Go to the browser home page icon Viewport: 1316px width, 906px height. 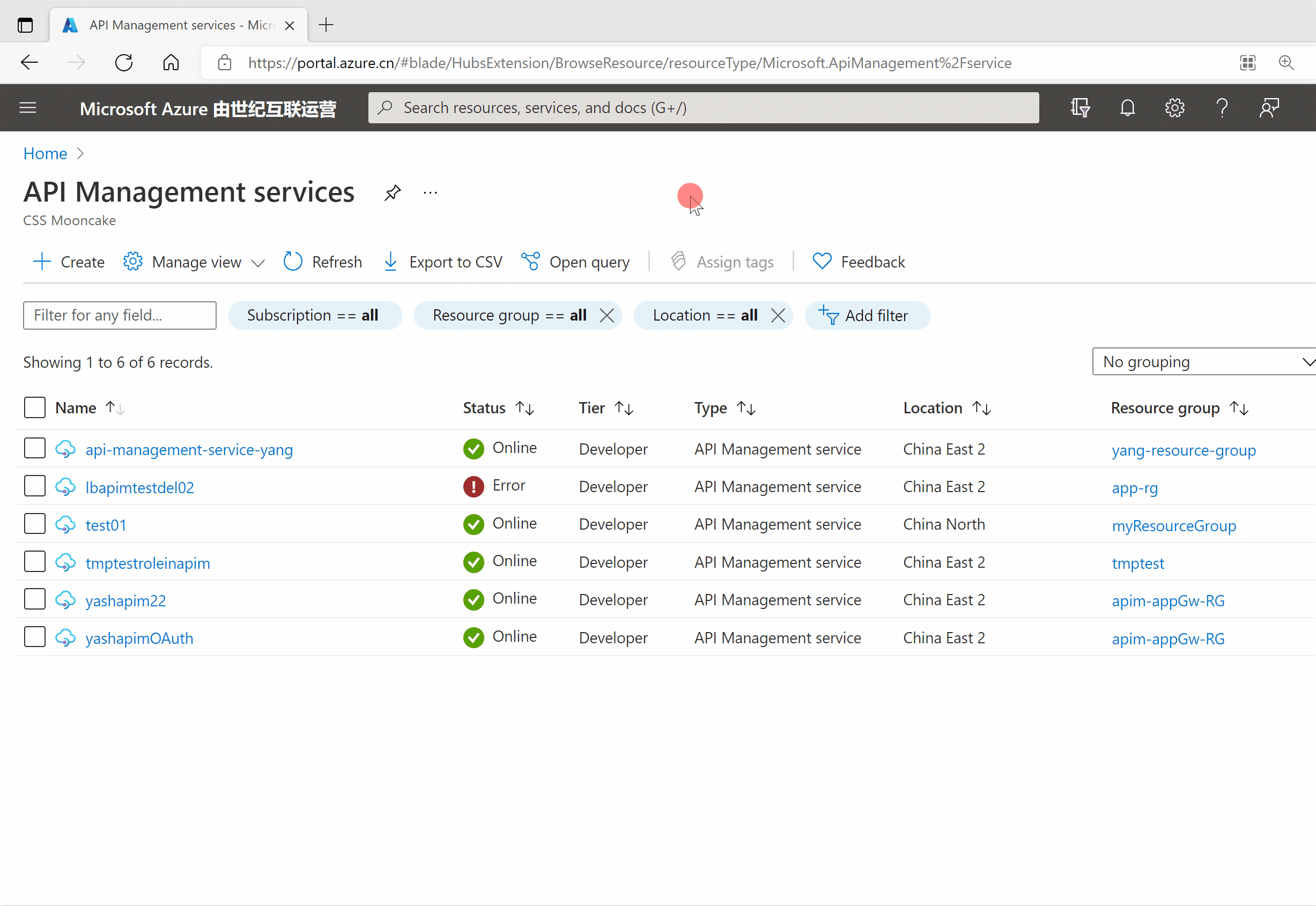pyautogui.click(x=171, y=62)
